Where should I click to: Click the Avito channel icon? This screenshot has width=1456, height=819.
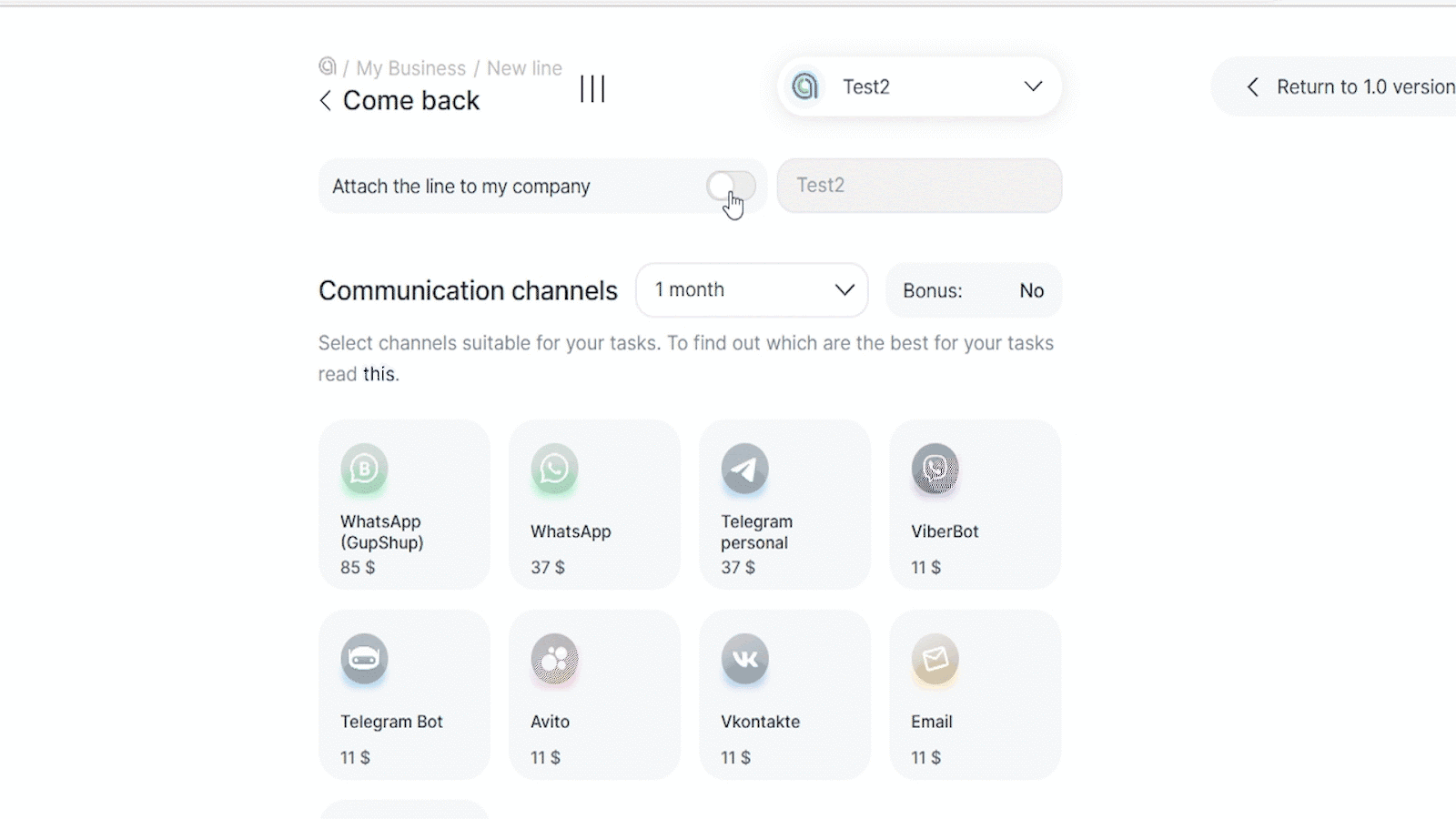(554, 659)
